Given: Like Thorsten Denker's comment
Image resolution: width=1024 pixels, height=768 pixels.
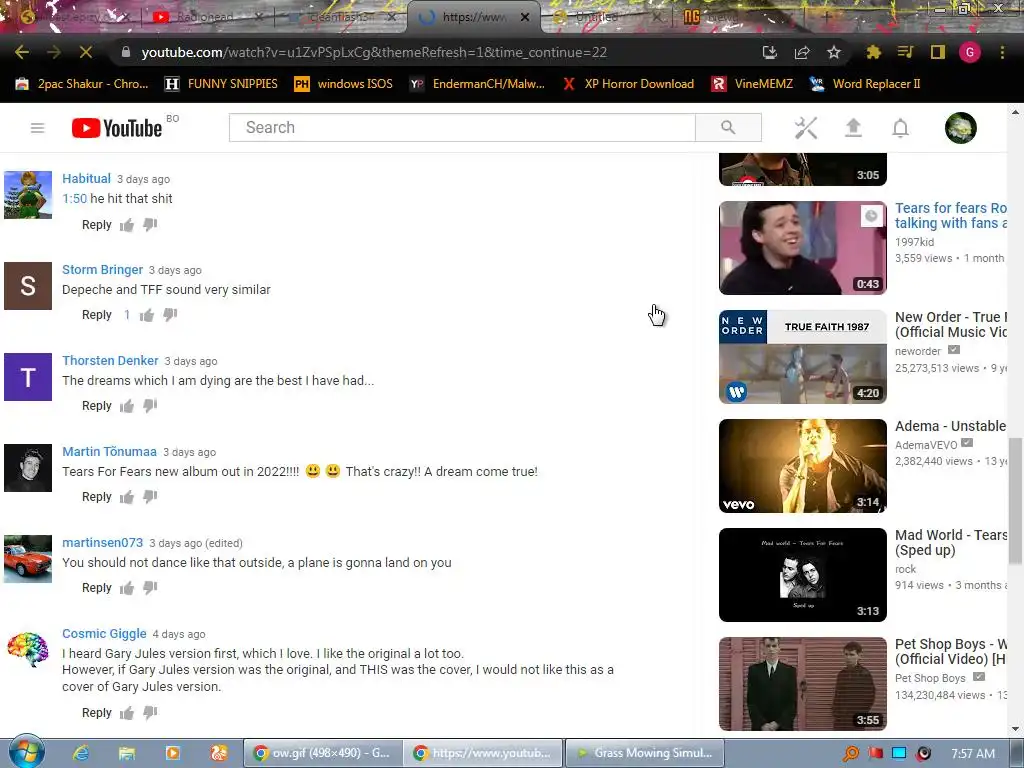Looking at the screenshot, I should tap(127, 406).
